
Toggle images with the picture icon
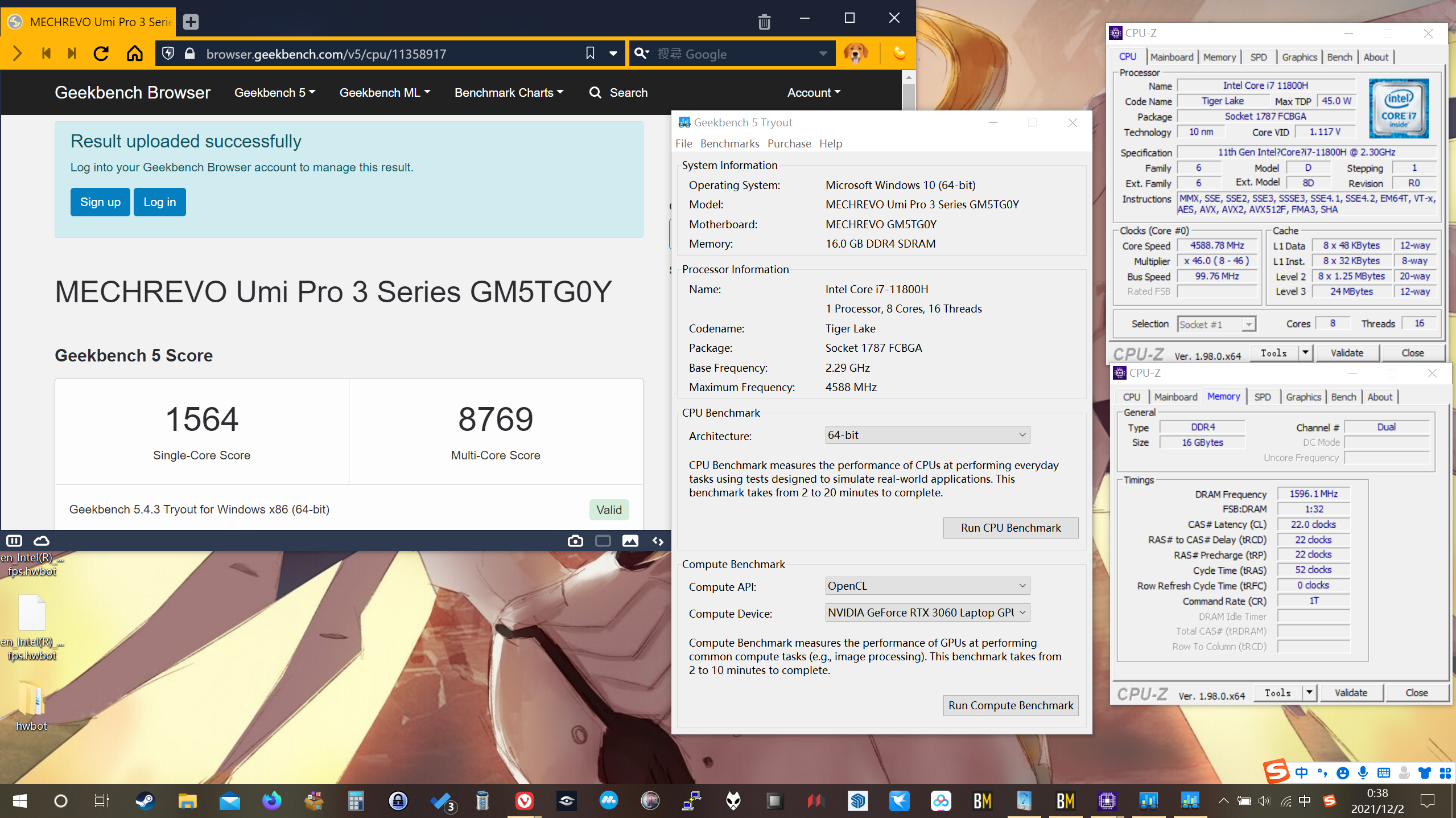(x=630, y=541)
